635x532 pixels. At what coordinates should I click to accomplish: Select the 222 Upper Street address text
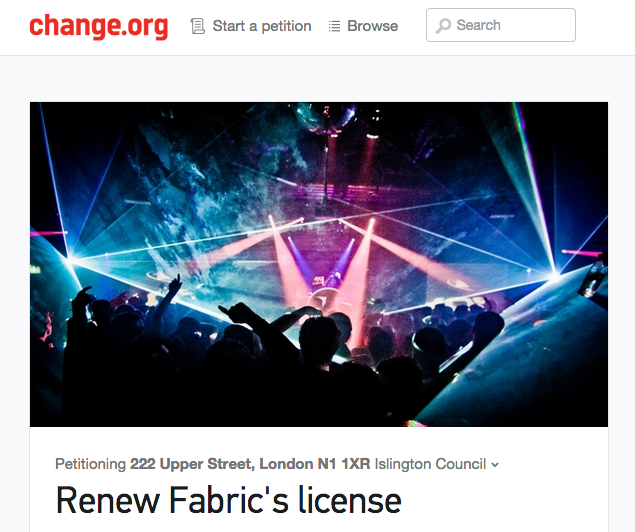coord(250,464)
